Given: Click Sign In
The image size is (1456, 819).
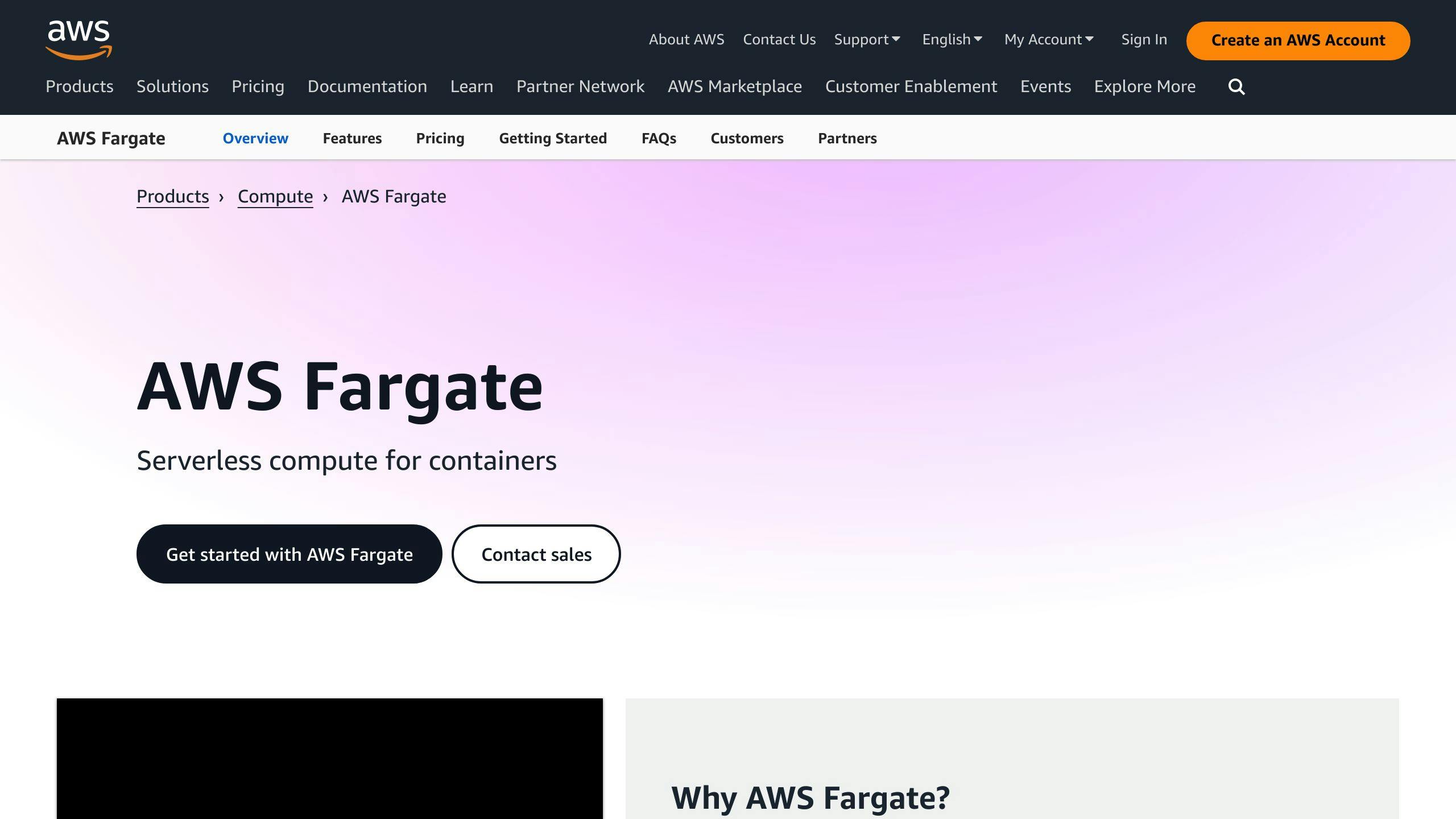Looking at the screenshot, I should (x=1144, y=39).
